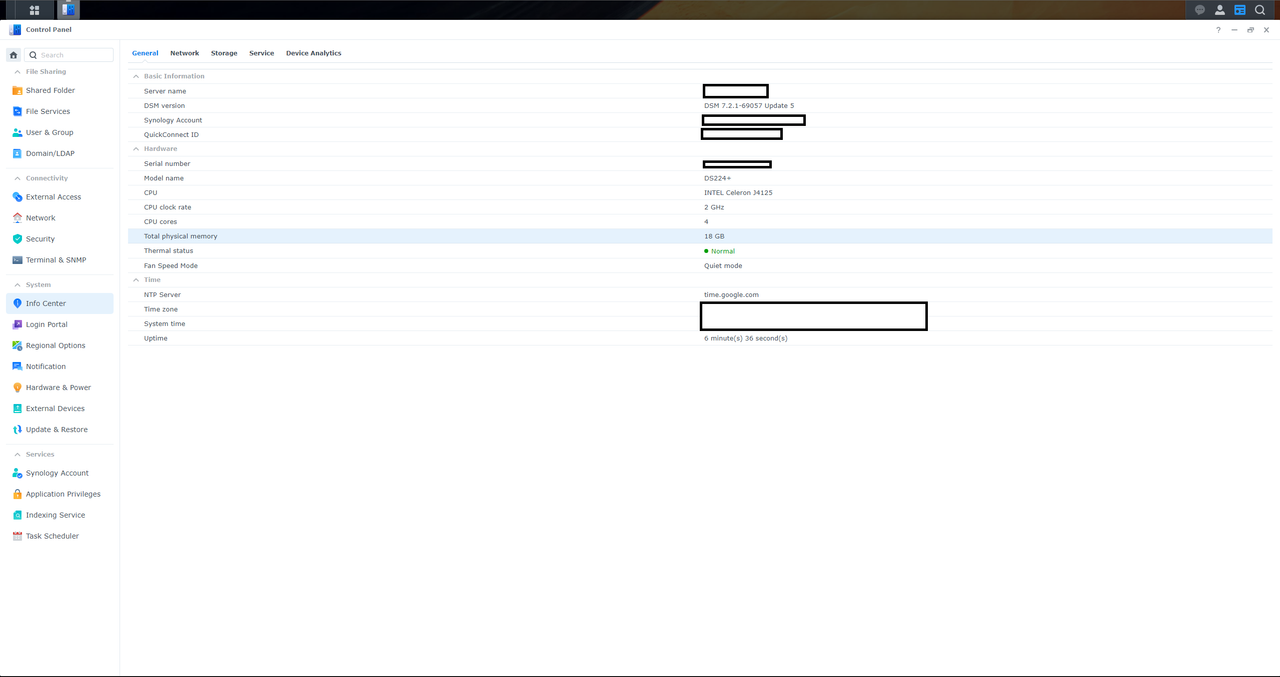Open the chat notifications icon
The width and height of the screenshot is (1280, 677).
pyautogui.click(x=1200, y=10)
